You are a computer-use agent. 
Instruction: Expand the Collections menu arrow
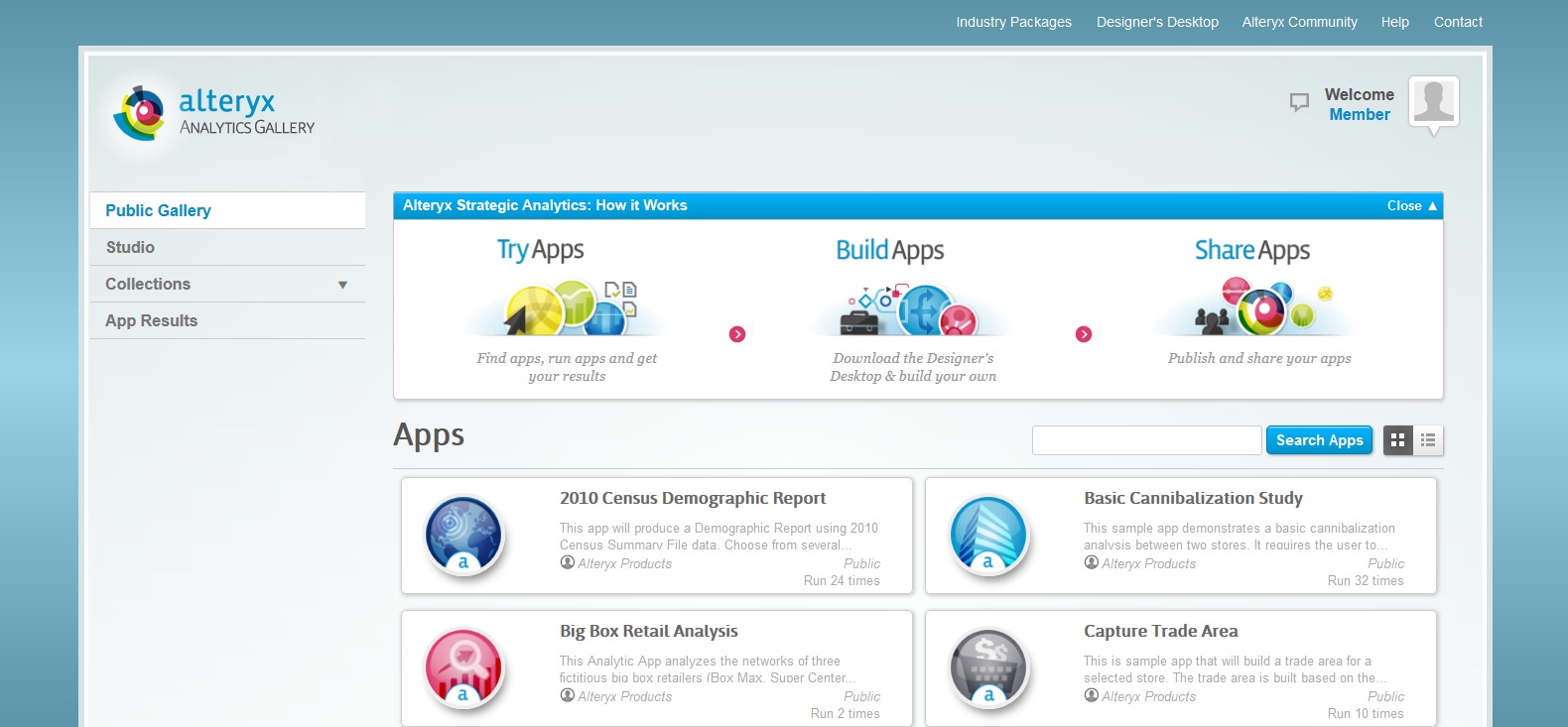[342, 285]
